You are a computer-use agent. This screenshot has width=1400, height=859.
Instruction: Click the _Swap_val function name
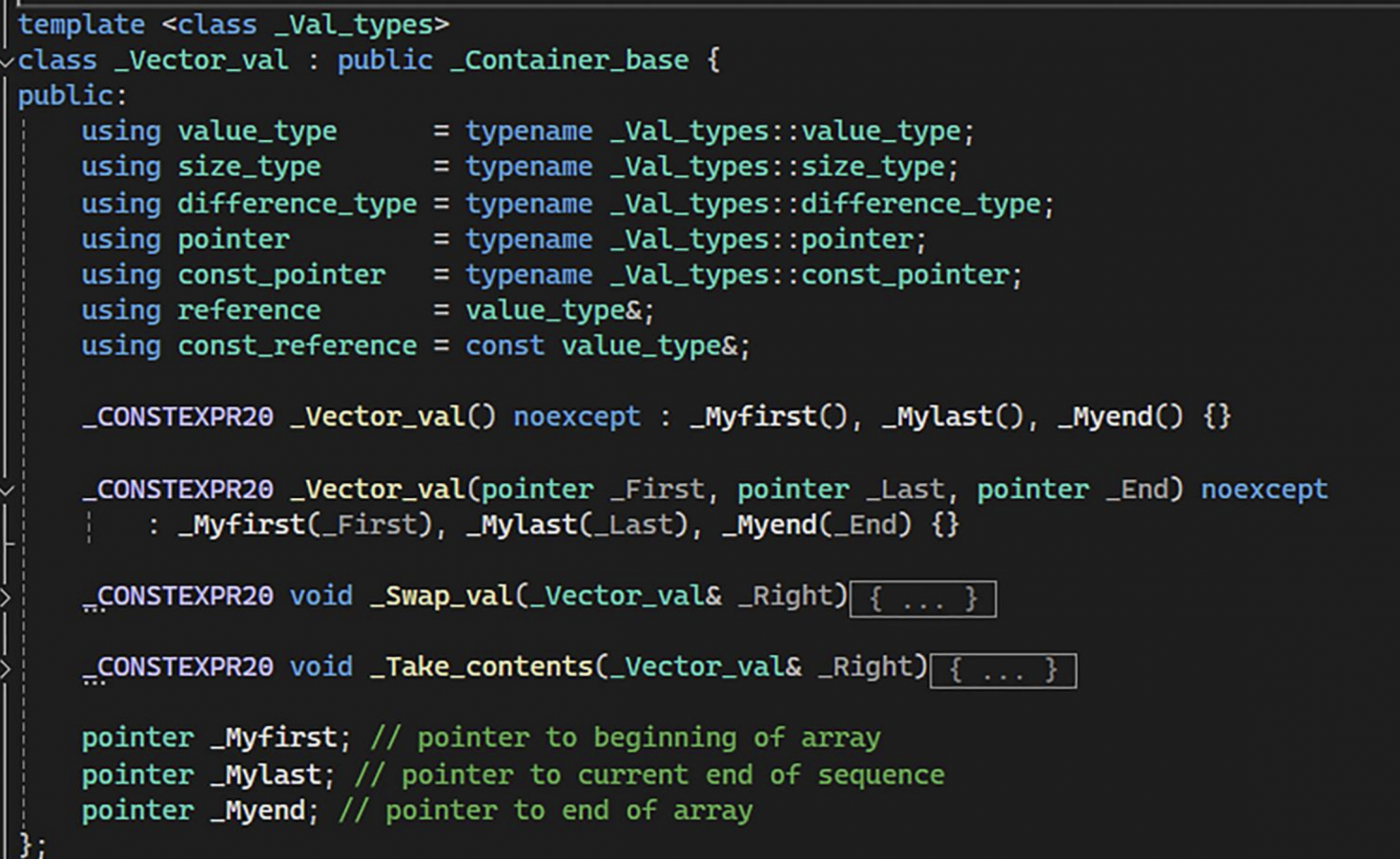[x=441, y=596]
